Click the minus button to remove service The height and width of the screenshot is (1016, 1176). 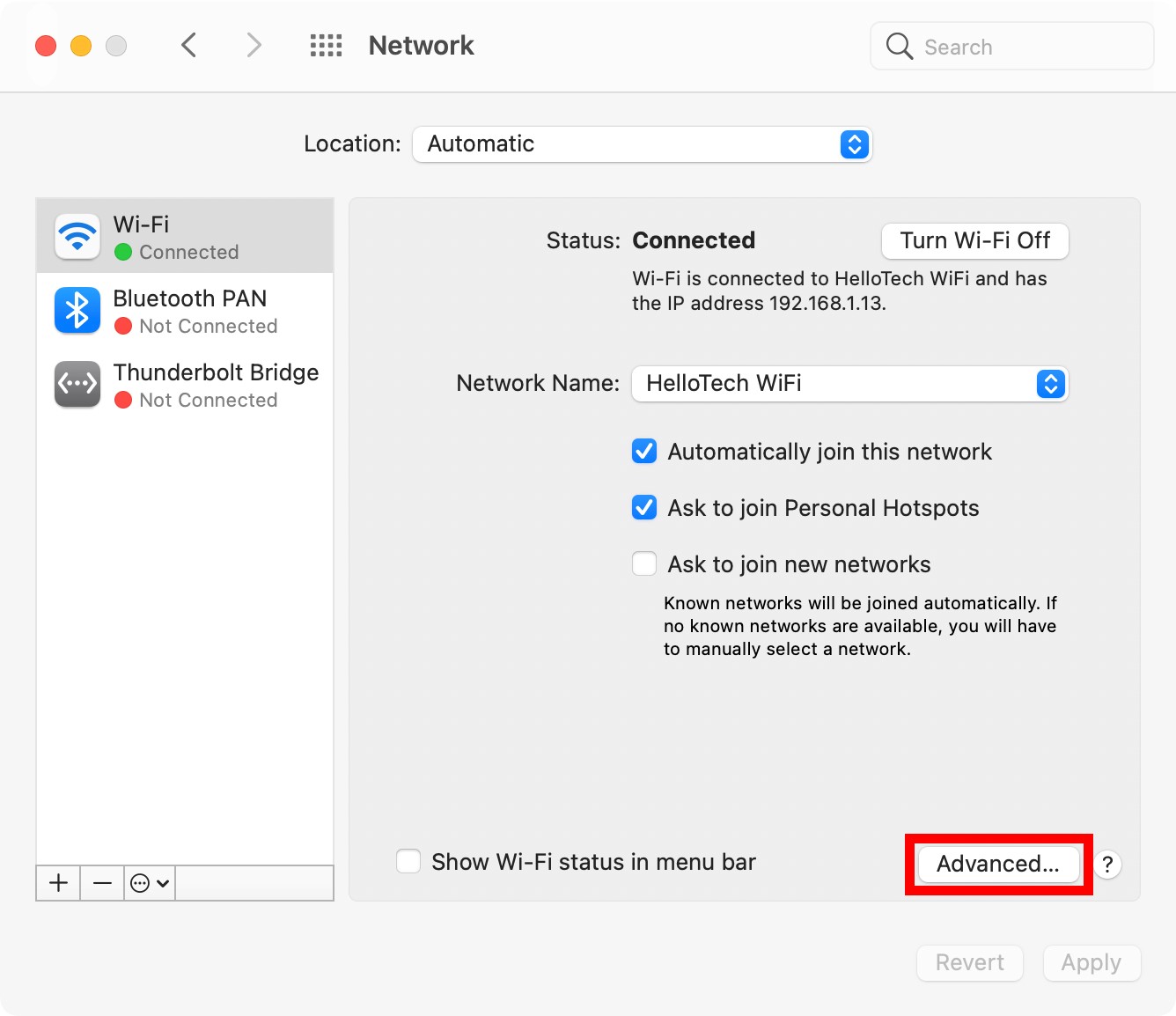(102, 883)
